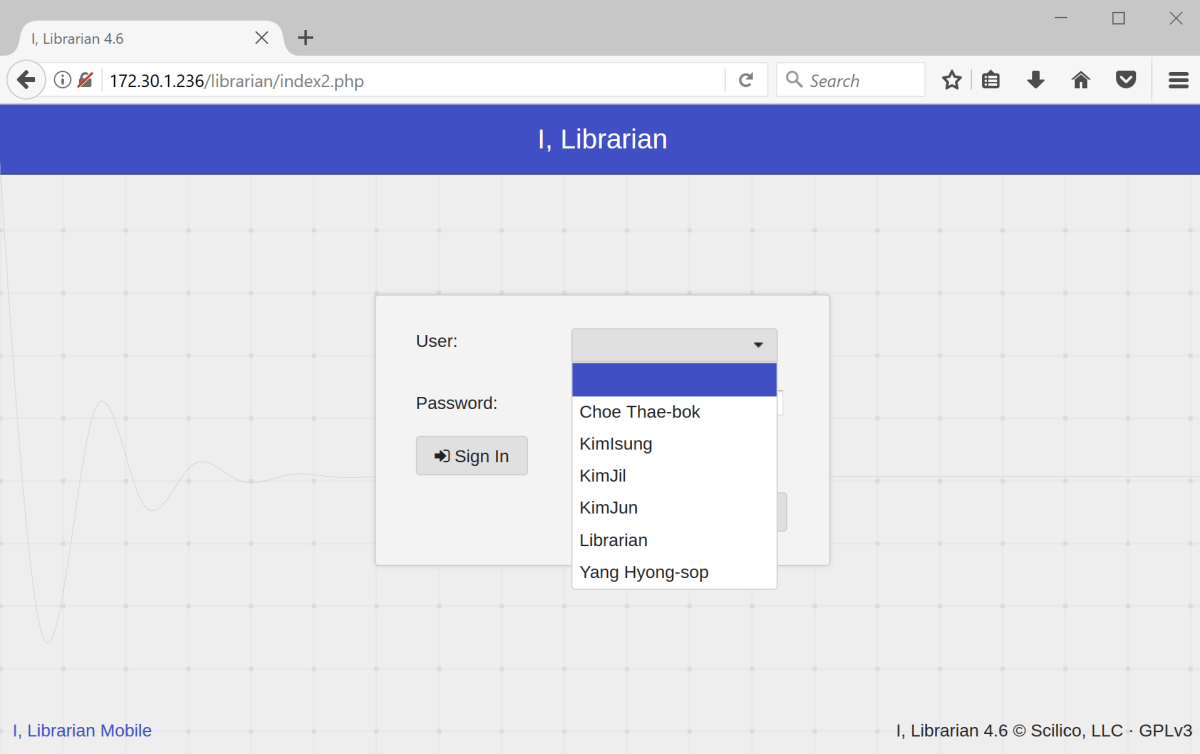
Task: Open the bookmarks list icon
Action: pyautogui.click(x=991, y=80)
